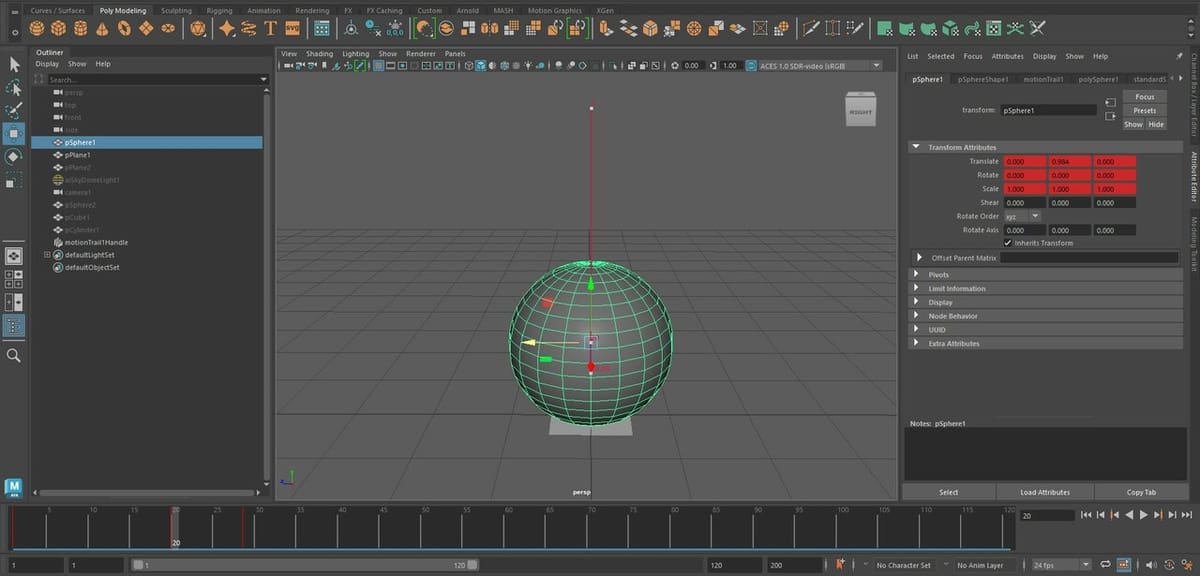Toggle the single-pane layout button

pos(14,255)
